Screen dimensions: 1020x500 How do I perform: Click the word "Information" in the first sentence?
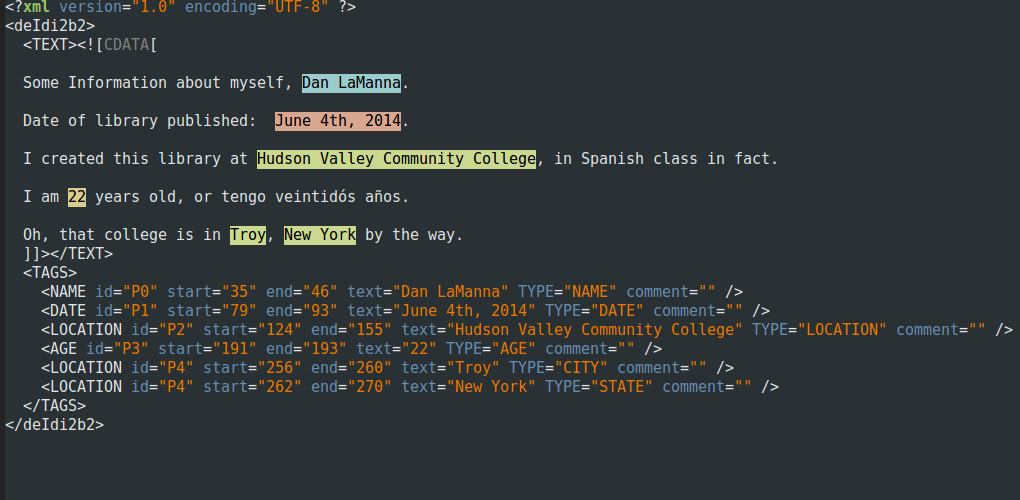[118, 83]
